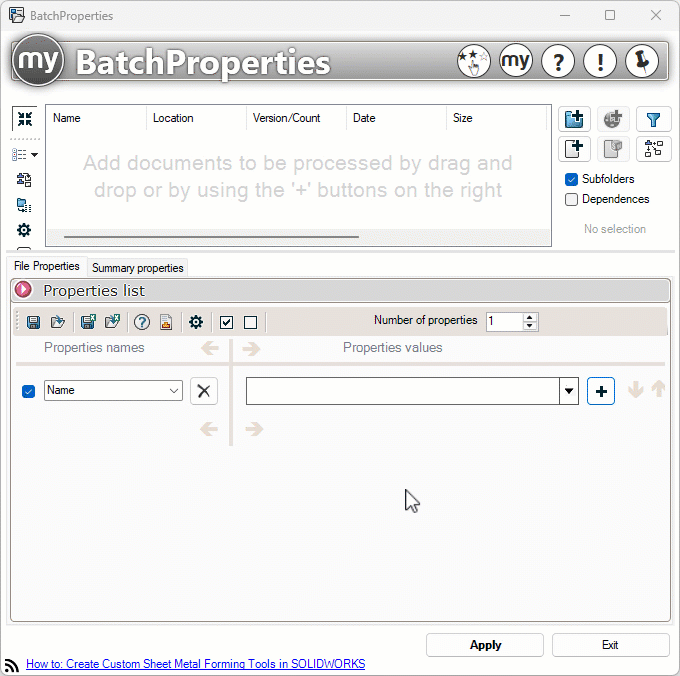
Task: Click the Apply button
Action: click(485, 645)
